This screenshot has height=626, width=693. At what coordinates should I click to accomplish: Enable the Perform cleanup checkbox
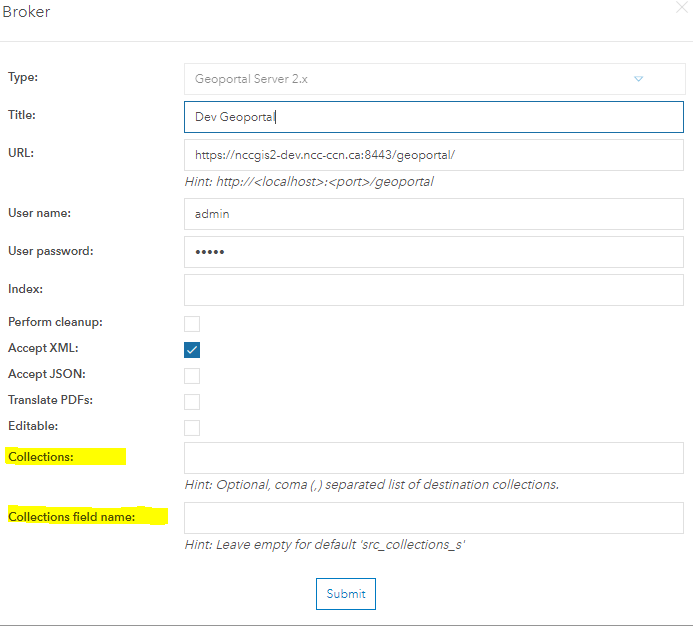point(192,324)
